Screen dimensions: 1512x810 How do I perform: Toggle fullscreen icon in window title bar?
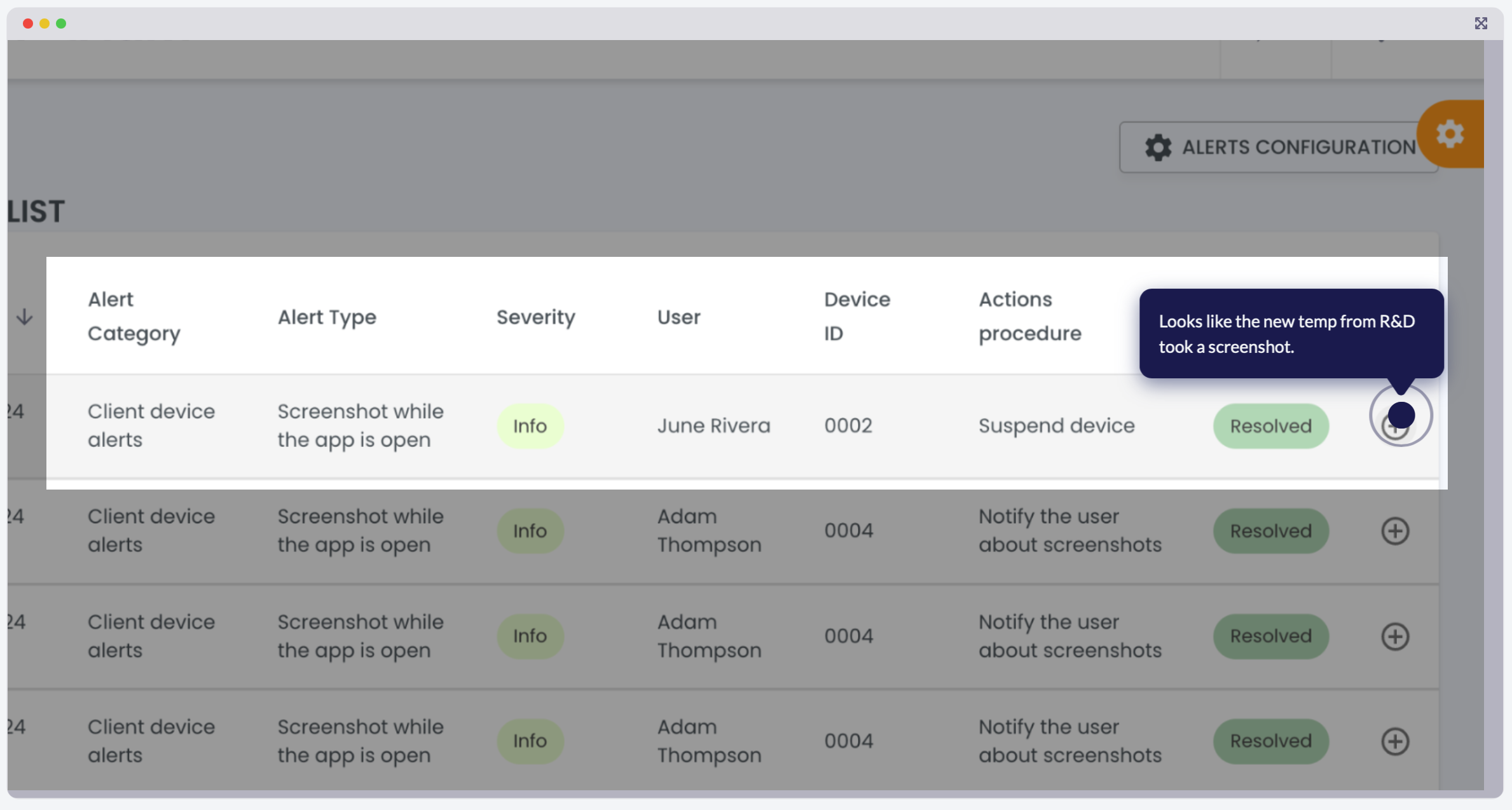(1481, 24)
